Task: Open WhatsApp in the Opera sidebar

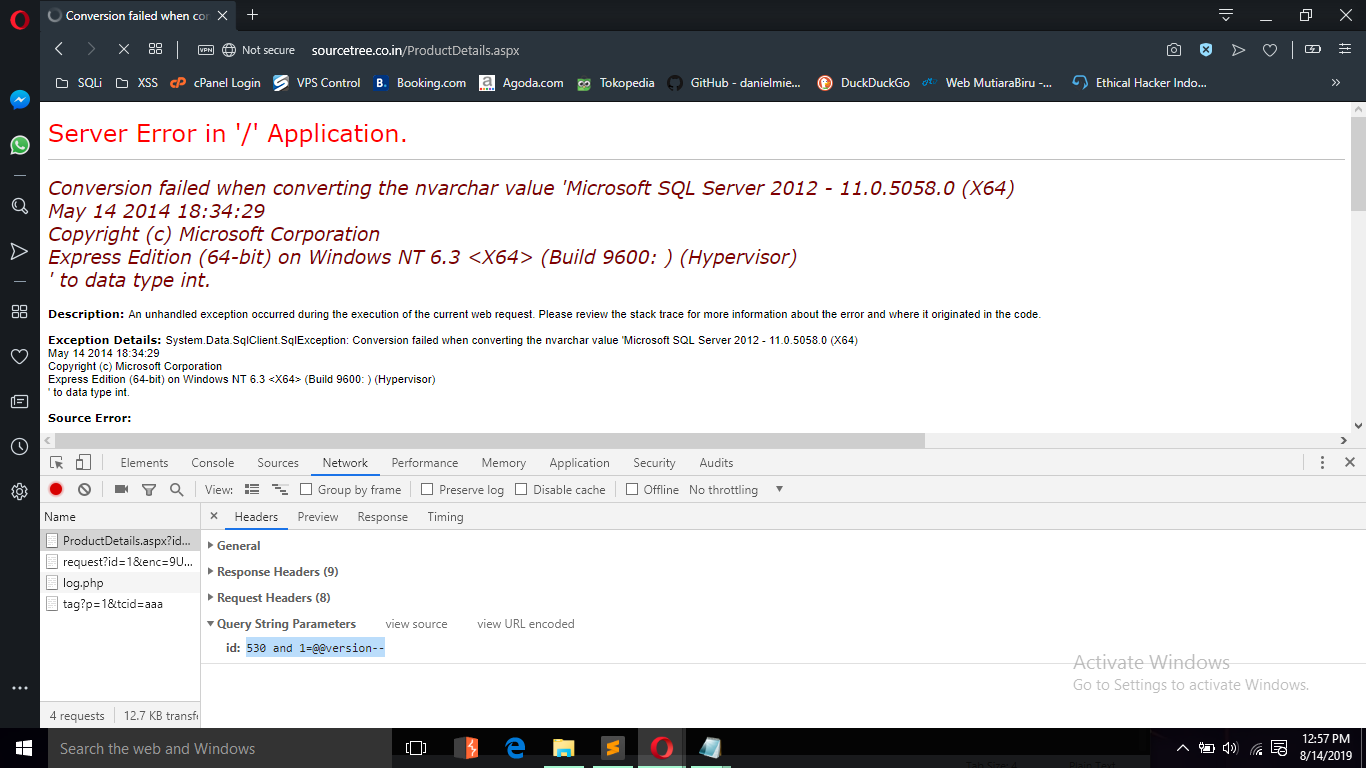Action: 20,145
